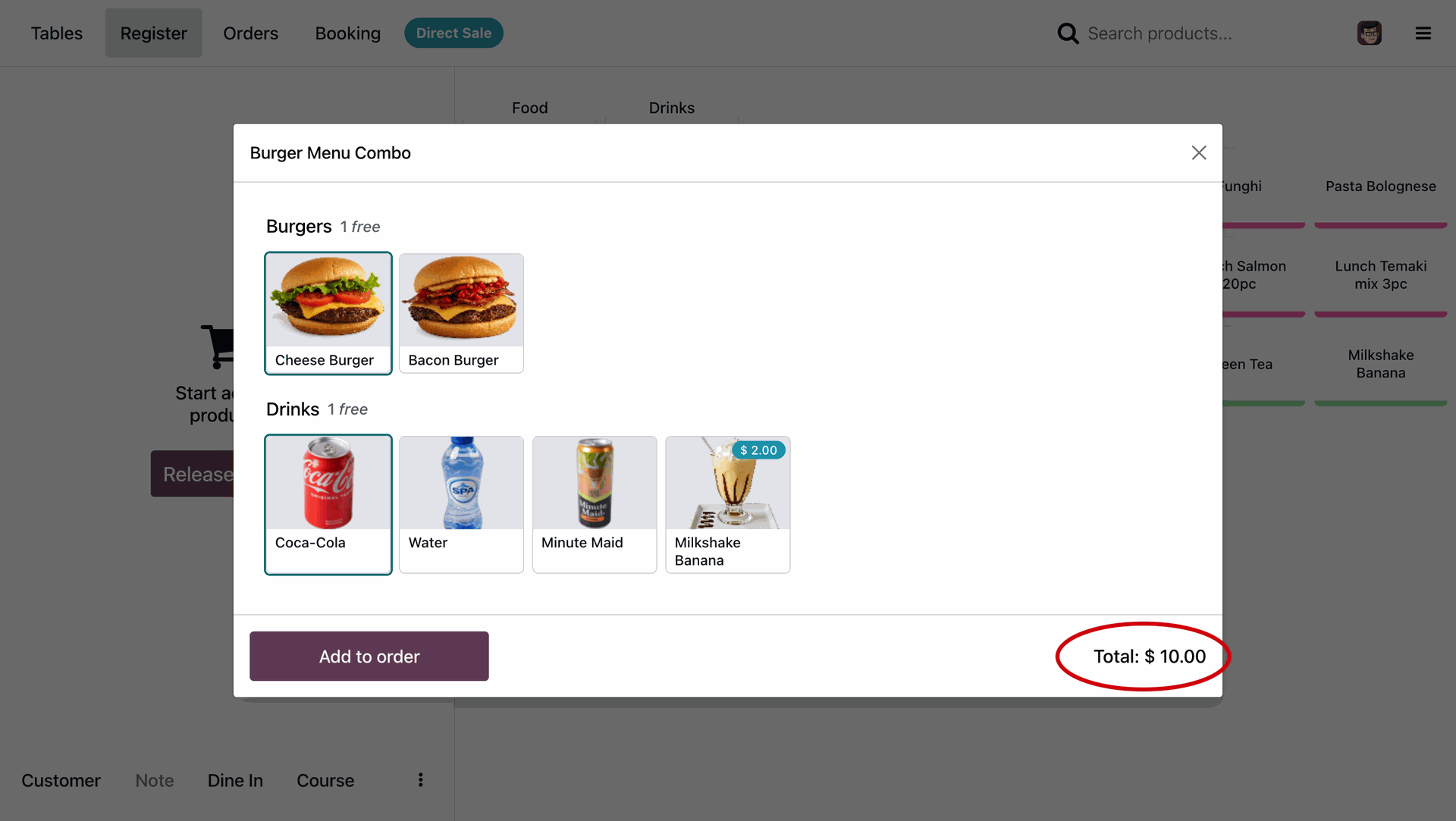Select the Water bottle image
Screen dimensions: 1456x821
(461, 483)
